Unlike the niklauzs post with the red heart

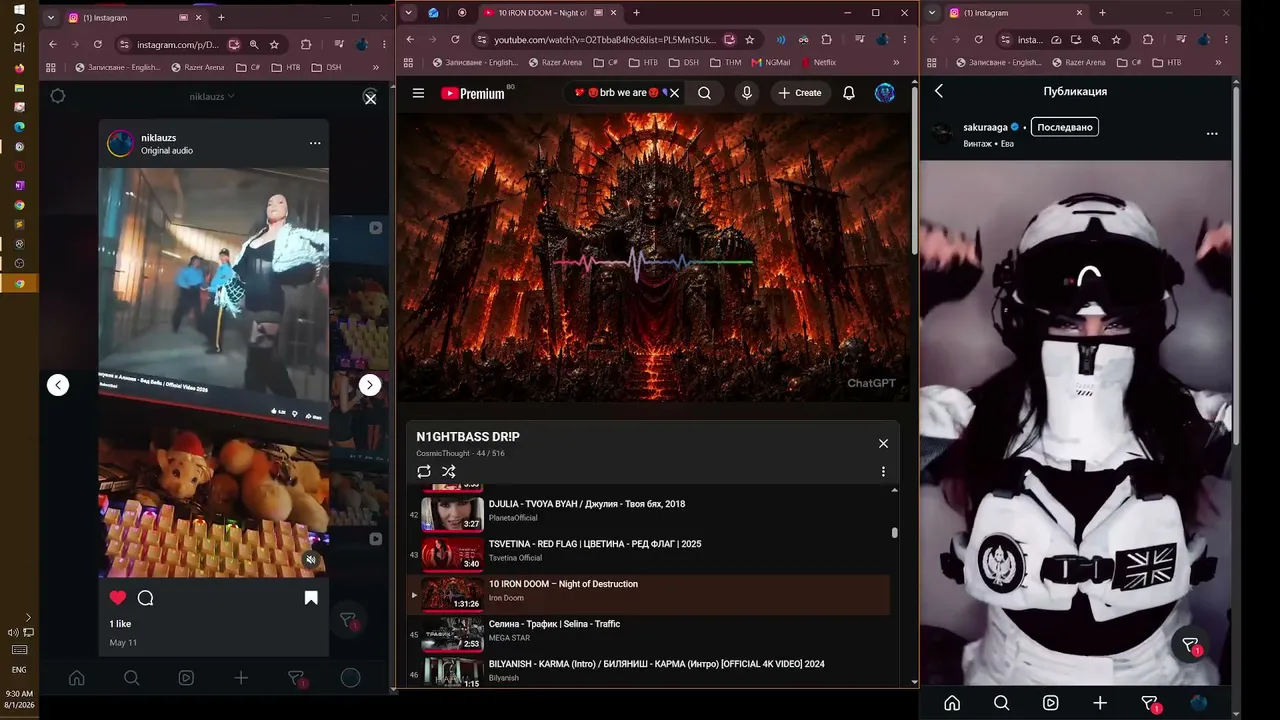[x=118, y=598]
